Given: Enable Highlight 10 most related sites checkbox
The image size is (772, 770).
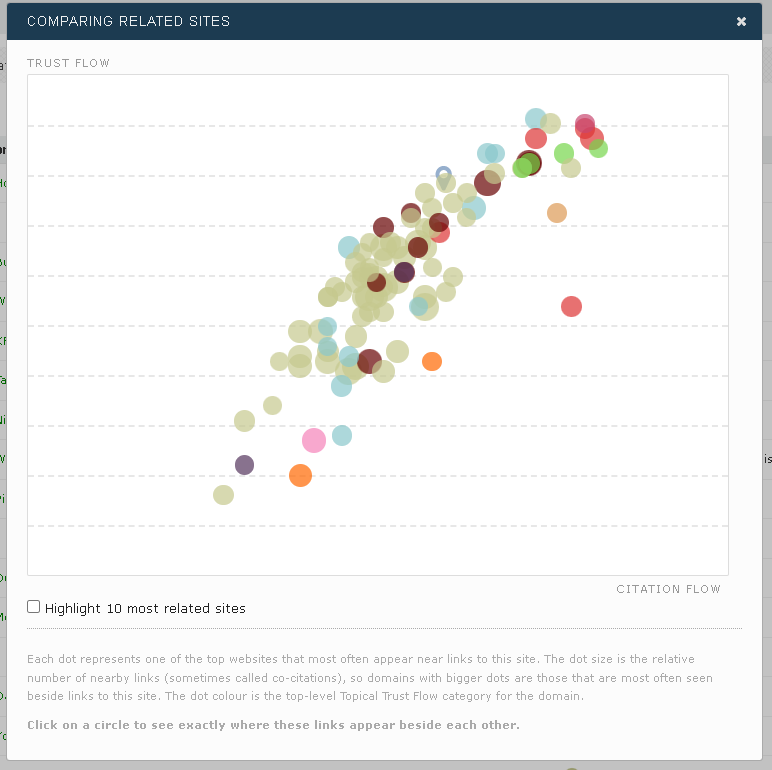Looking at the screenshot, I should coord(34,607).
